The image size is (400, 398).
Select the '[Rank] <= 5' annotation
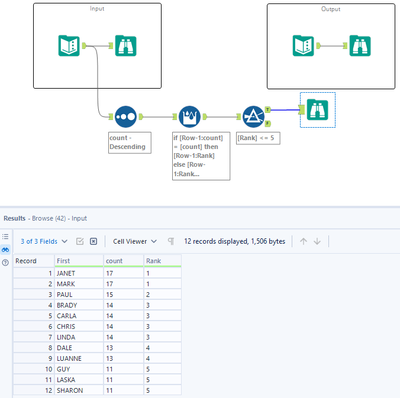pyautogui.click(x=258, y=138)
